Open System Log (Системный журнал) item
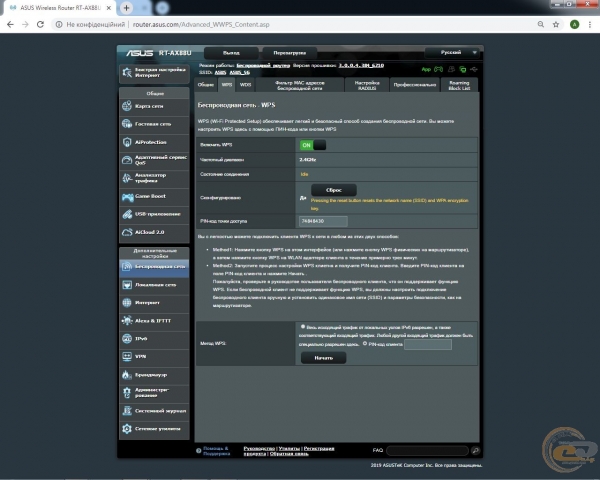Viewport: 600px width, 480px height. click(x=154, y=411)
